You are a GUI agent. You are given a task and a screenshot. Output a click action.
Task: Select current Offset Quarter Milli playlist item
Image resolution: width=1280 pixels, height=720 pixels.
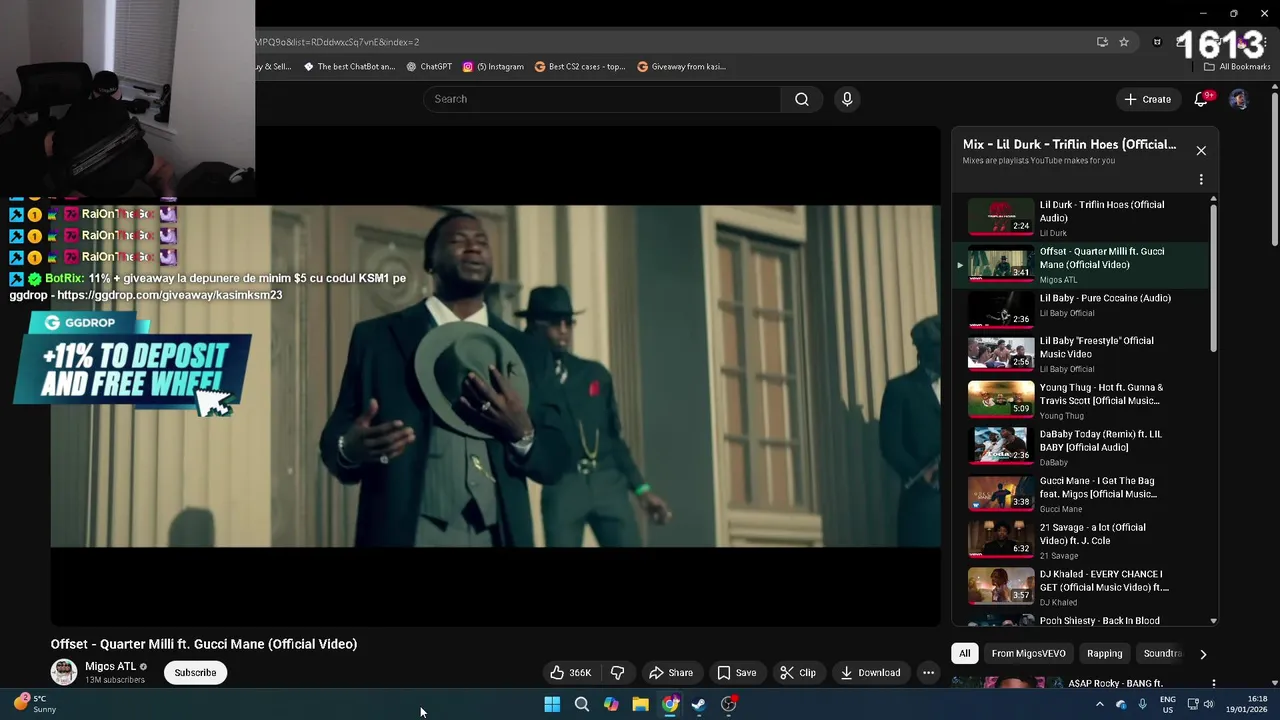tap(1082, 264)
